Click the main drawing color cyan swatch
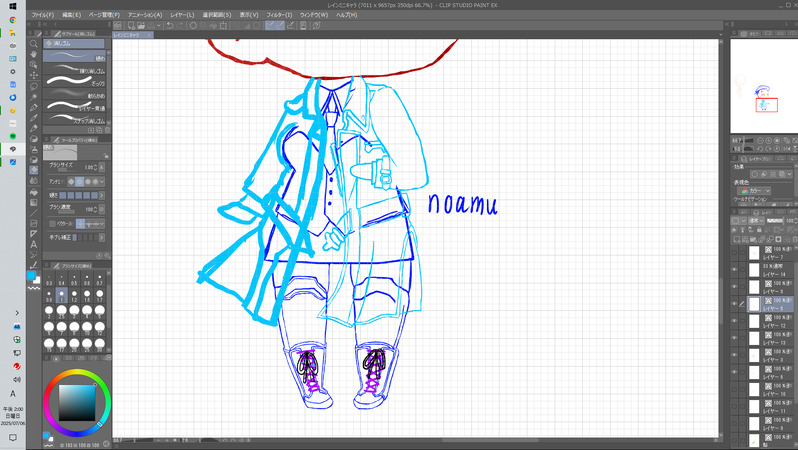This screenshot has height=450, width=798. 31,275
